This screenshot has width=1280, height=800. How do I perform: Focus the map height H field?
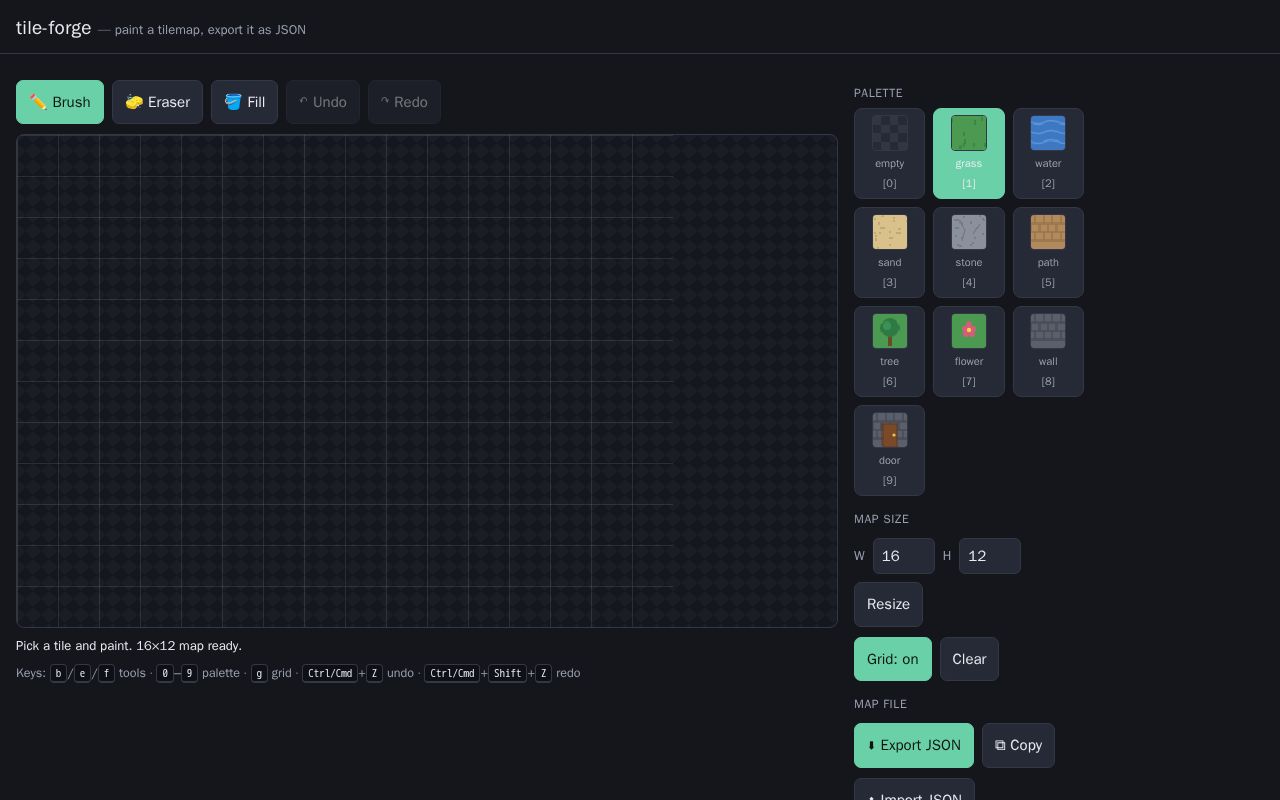pyautogui.click(x=990, y=556)
